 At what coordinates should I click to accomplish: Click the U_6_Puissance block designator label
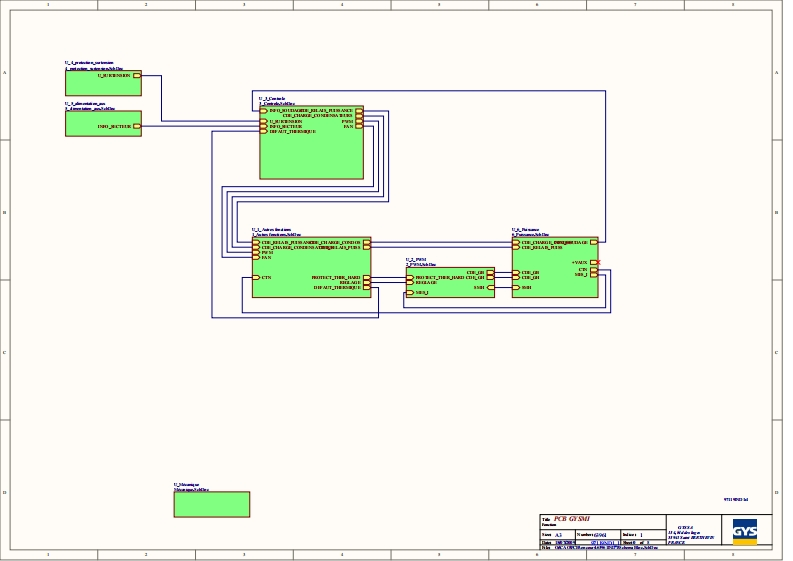[x=525, y=229]
